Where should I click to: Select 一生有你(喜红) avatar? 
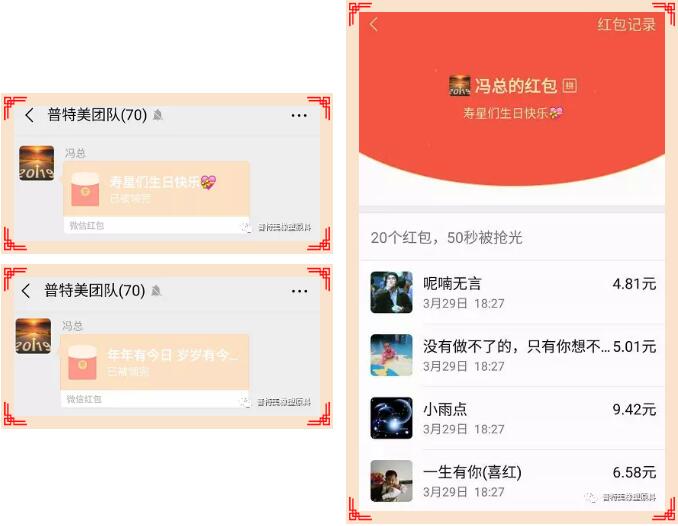[391, 481]
